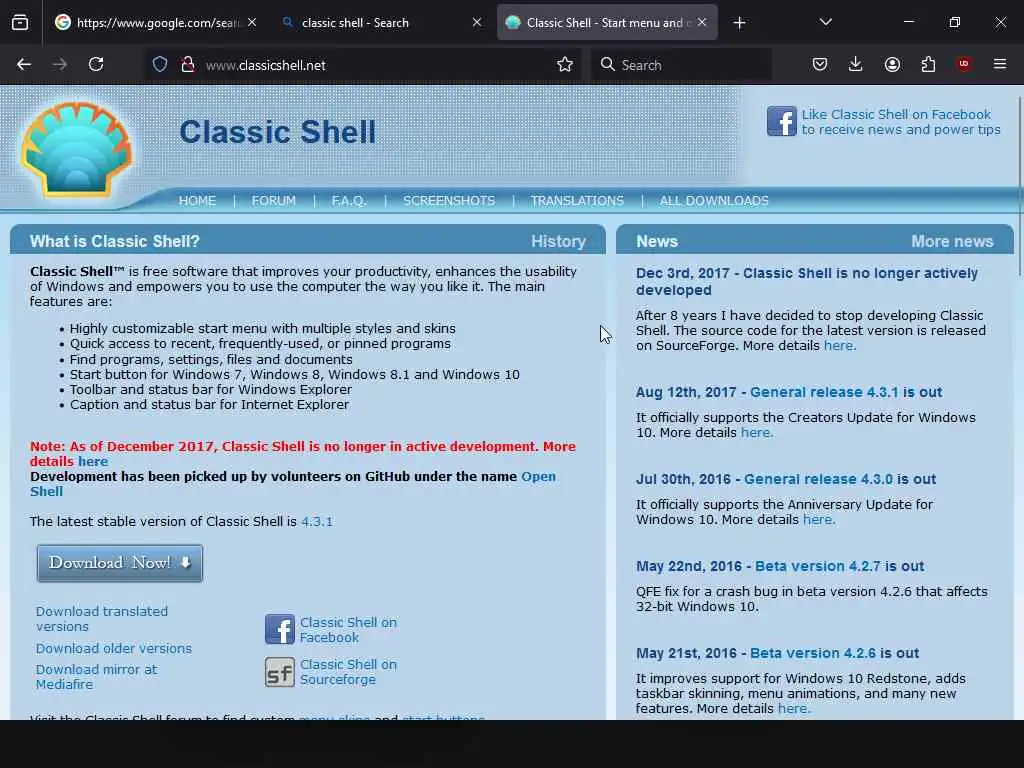The width and height of the screenshot is (1024, 768).
Task: Close the Google search tab
Action: point(252,22)
